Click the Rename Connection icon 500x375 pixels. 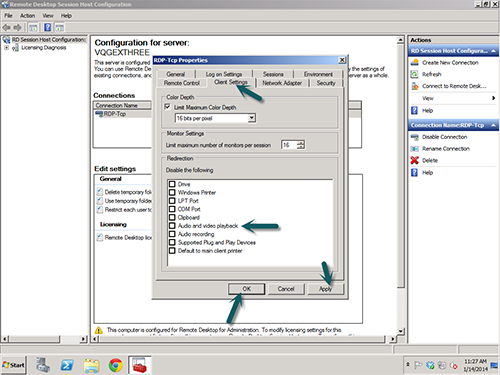(414, 149)
